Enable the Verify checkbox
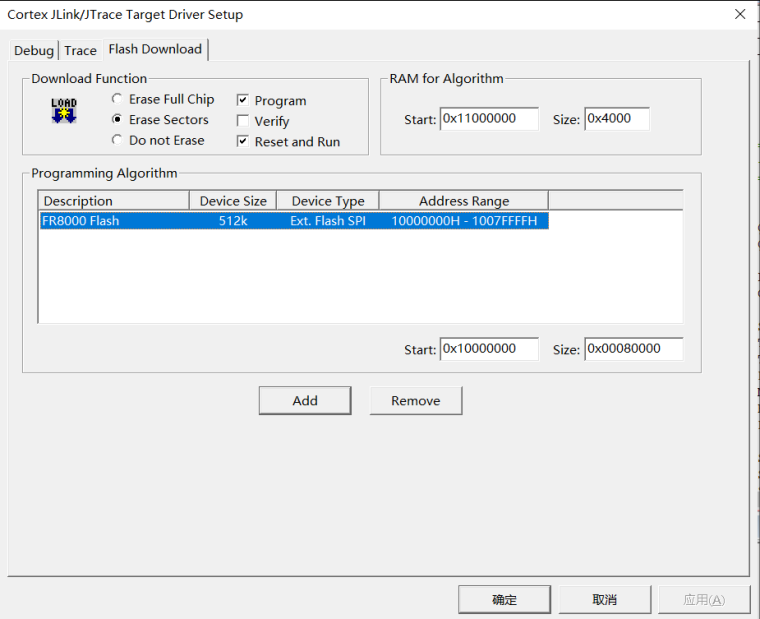 coord(242,121)
